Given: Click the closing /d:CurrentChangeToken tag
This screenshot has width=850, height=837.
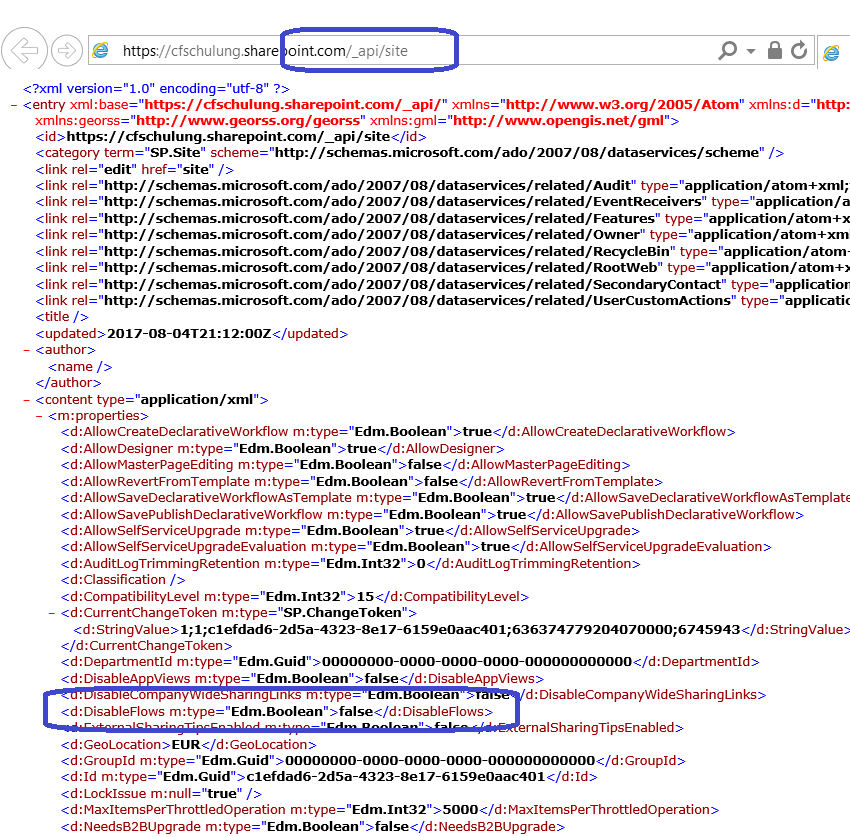Looking at the screenshot, I should 146,646.
